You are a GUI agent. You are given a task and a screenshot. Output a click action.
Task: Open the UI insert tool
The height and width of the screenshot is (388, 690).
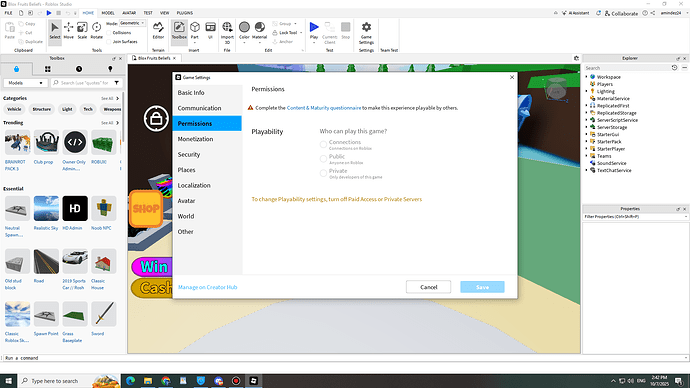tap(210, 30)
